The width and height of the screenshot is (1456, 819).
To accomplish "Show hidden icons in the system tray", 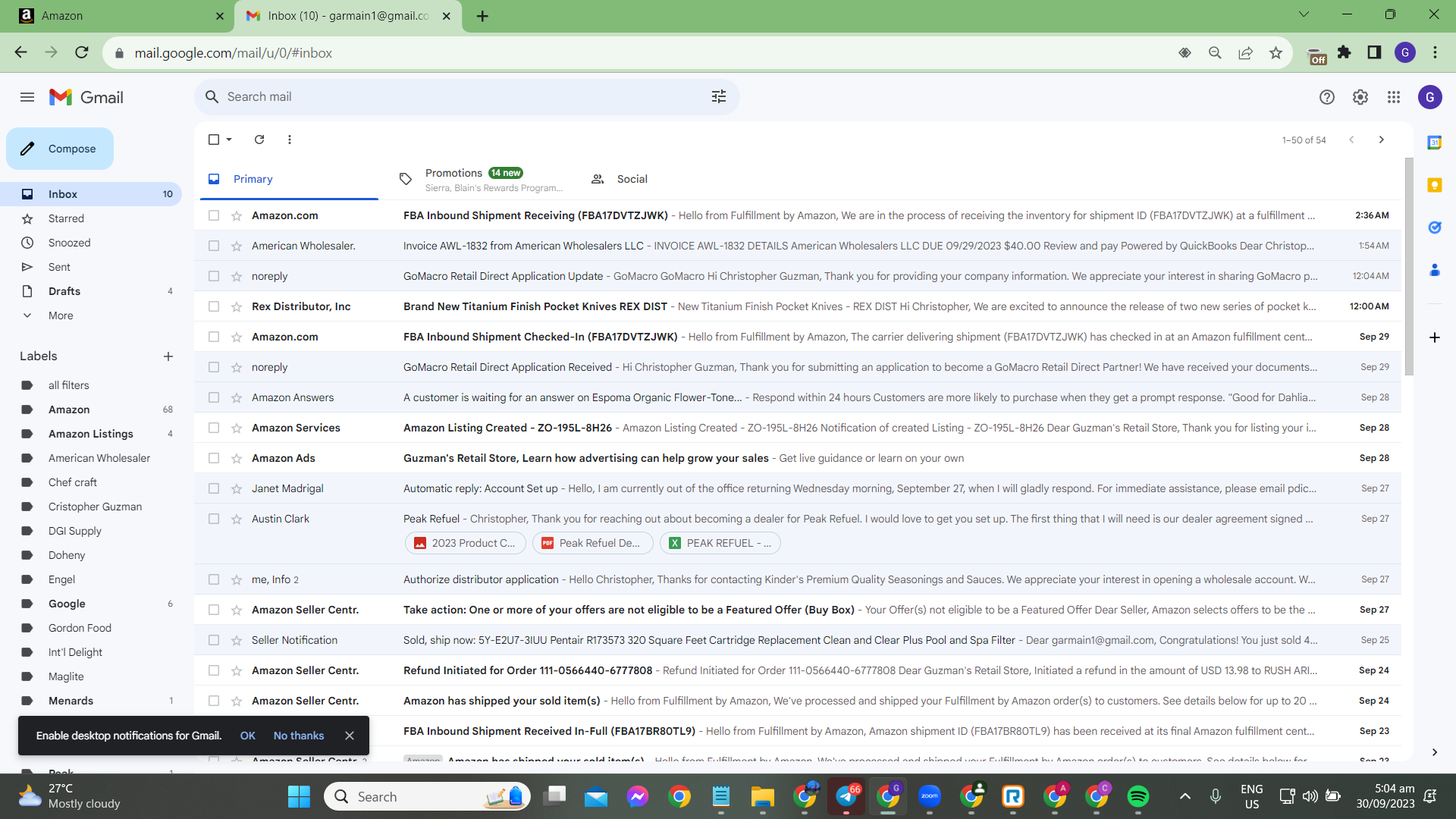I will point(1185,796).
